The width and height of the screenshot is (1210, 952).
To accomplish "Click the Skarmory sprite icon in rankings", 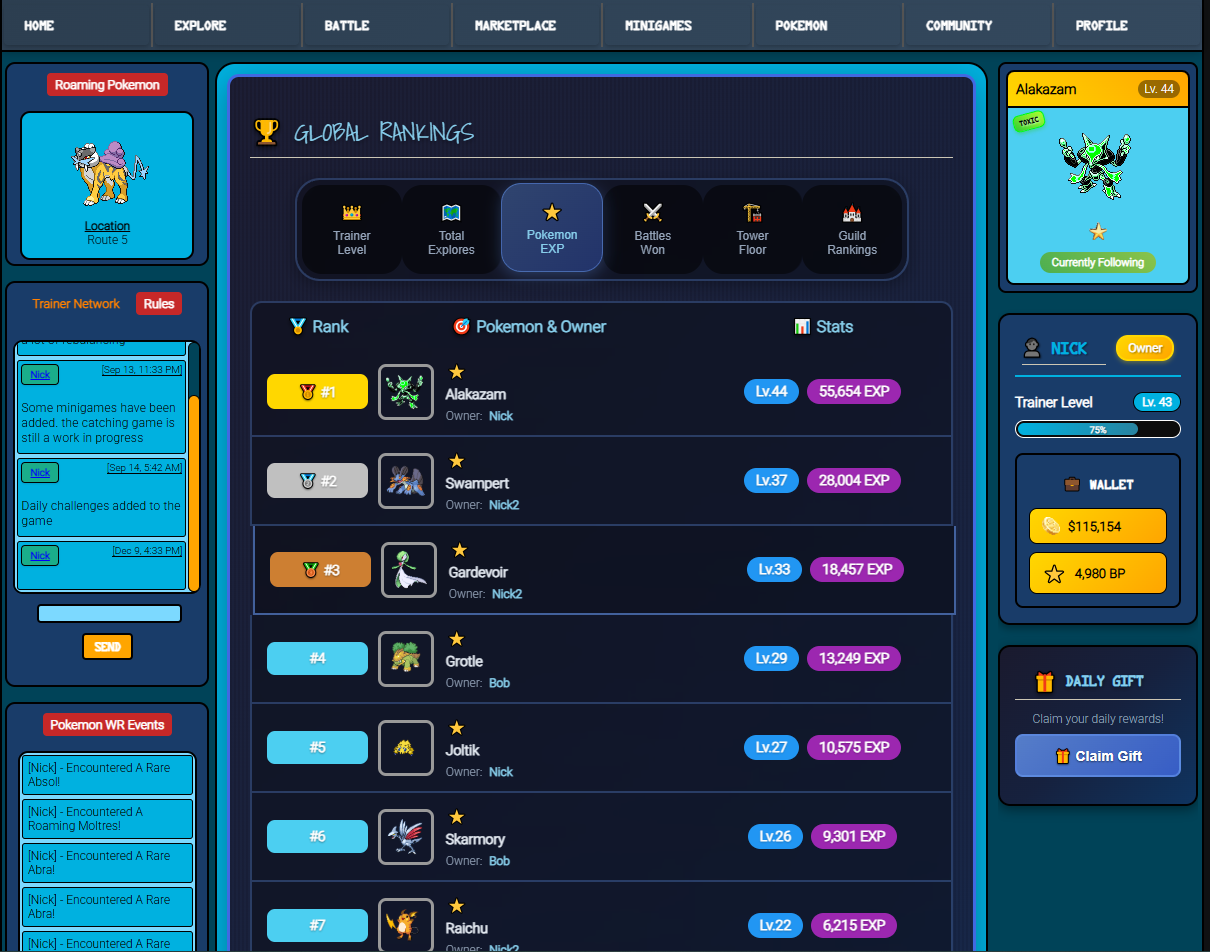I will pyautogui.click(x=405, y=837).
